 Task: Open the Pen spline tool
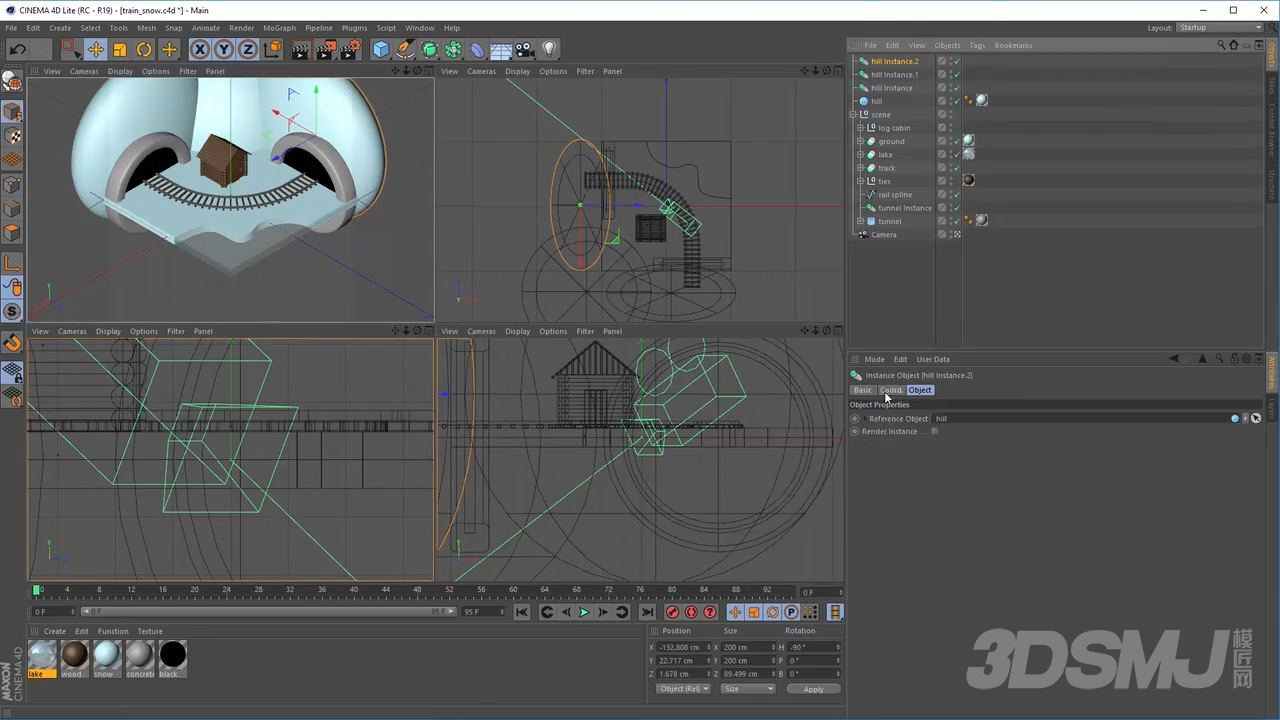405,49
